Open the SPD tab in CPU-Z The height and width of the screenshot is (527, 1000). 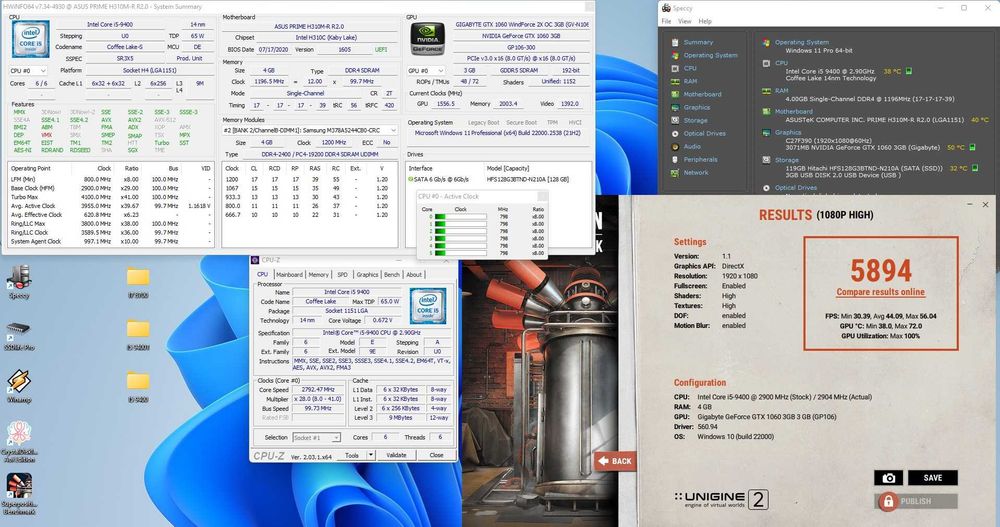coord(342,274)
